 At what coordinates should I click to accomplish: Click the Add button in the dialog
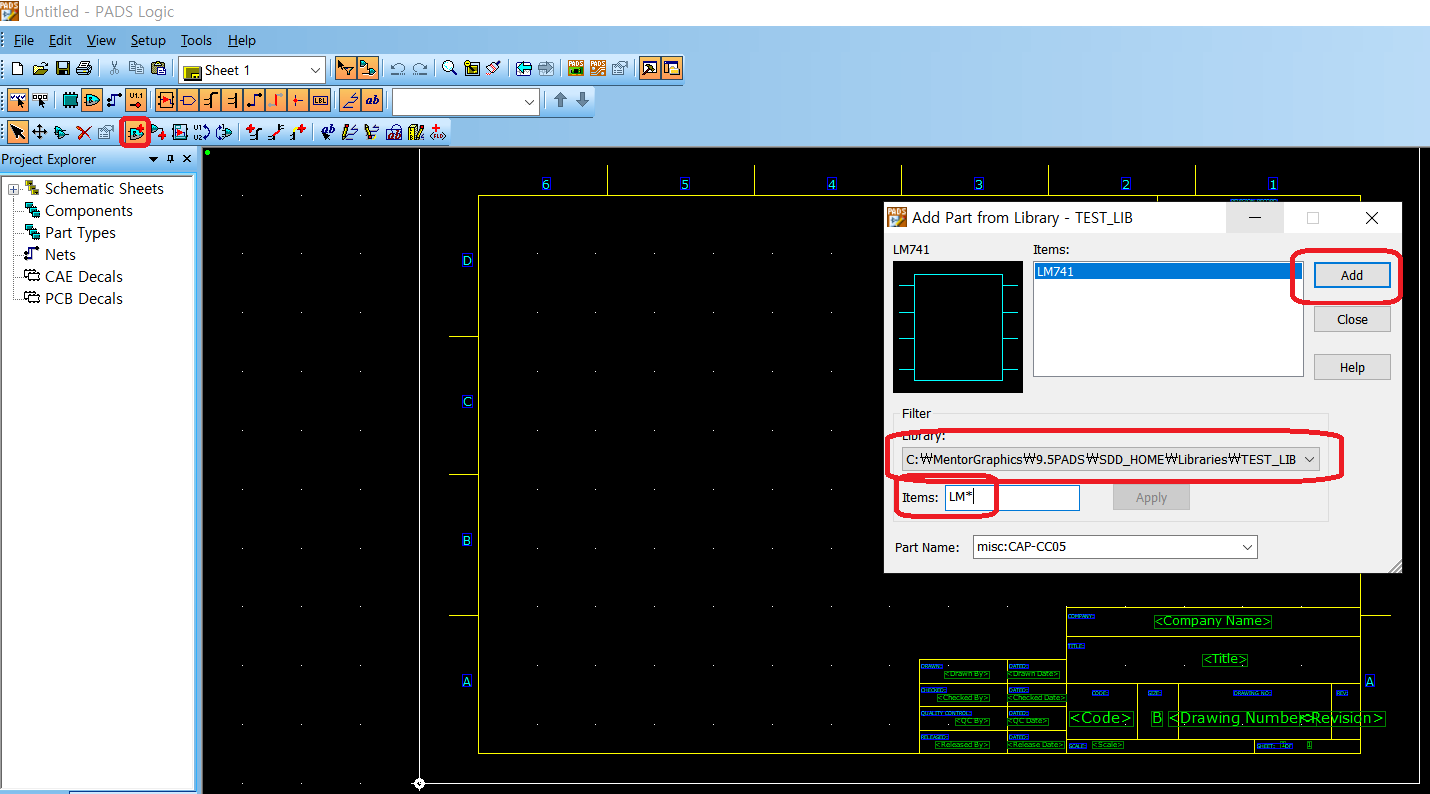point(1351,275)
